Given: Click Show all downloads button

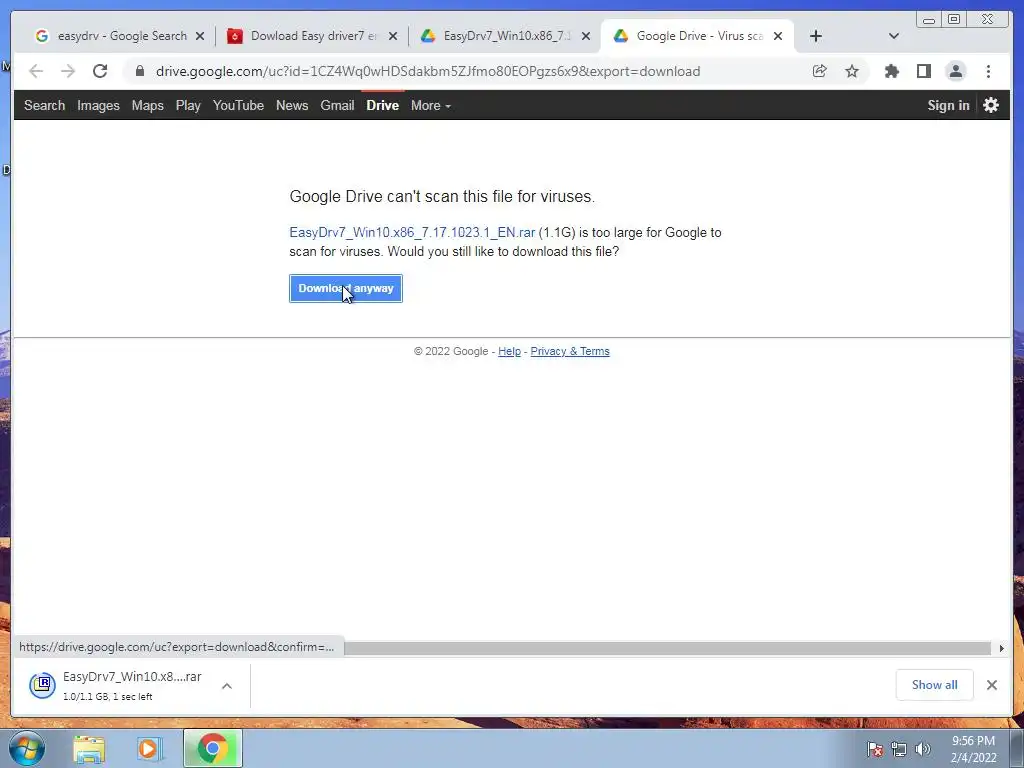Looking at the screenshot, I should coord(935,684).
